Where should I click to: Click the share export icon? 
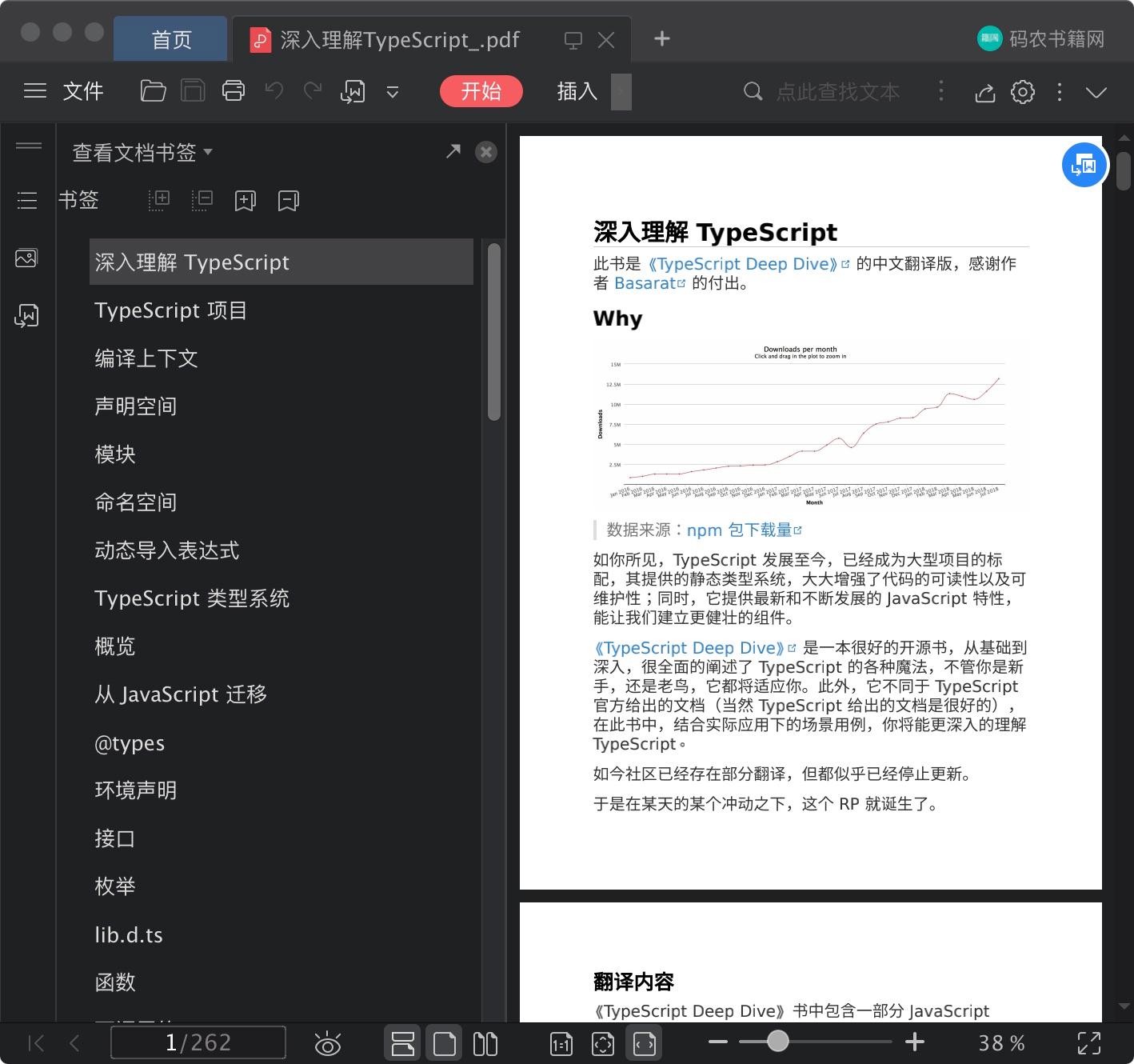[985, 93]
